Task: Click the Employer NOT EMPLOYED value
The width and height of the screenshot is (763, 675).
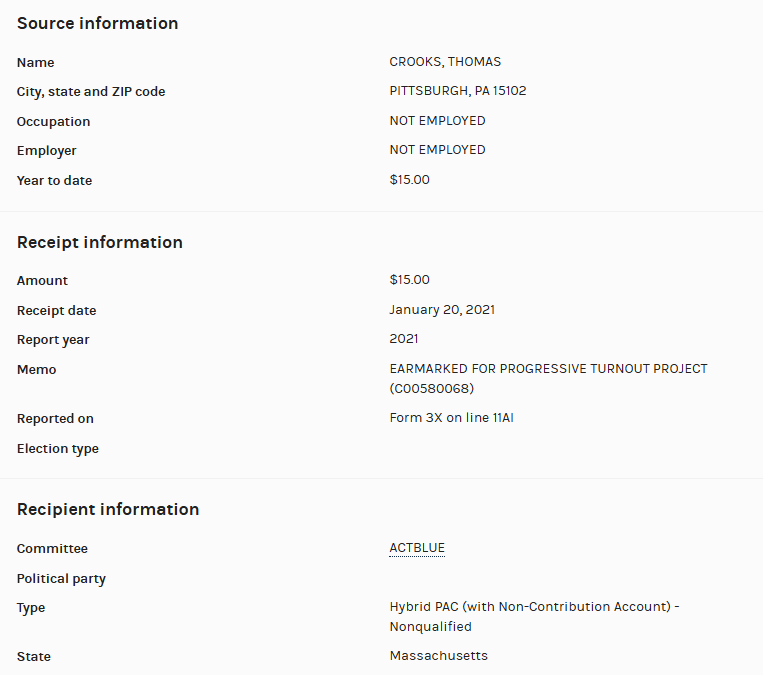Action: [437, 150]
